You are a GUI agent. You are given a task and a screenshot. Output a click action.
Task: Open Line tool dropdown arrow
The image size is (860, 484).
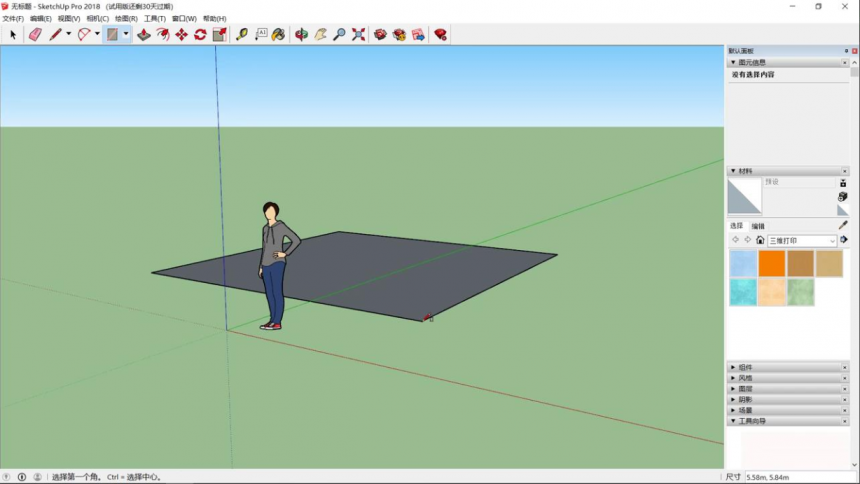point(69,34)
